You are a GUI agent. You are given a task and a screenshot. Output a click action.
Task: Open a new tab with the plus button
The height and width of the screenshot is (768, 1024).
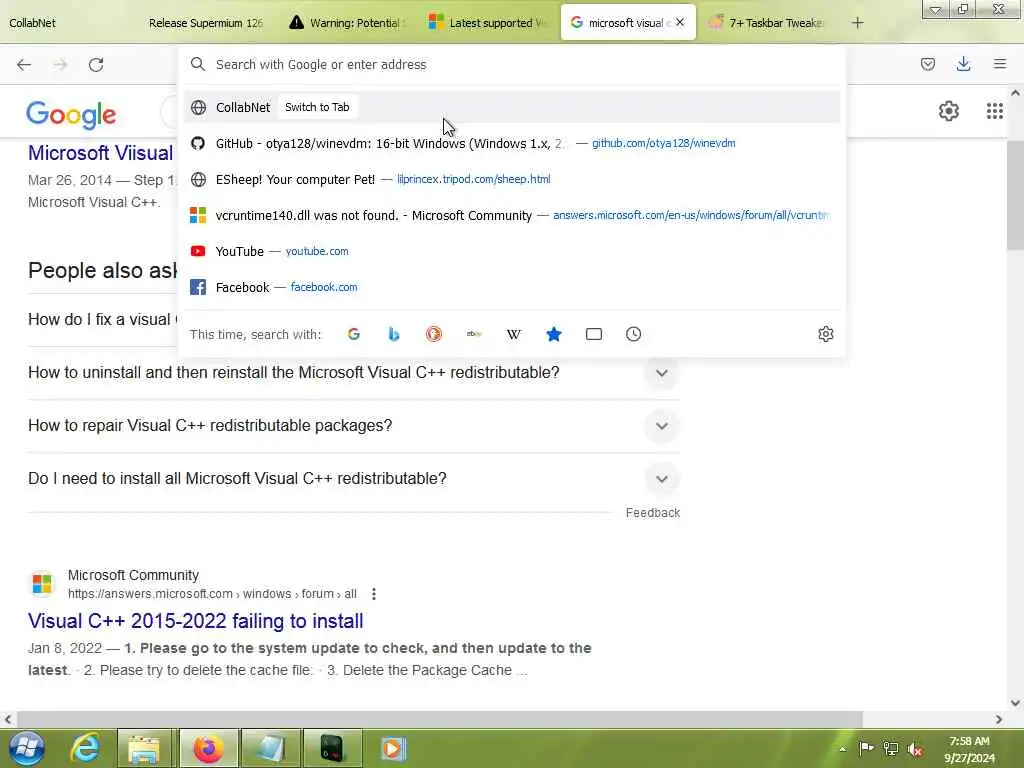[x=857, y=23]
